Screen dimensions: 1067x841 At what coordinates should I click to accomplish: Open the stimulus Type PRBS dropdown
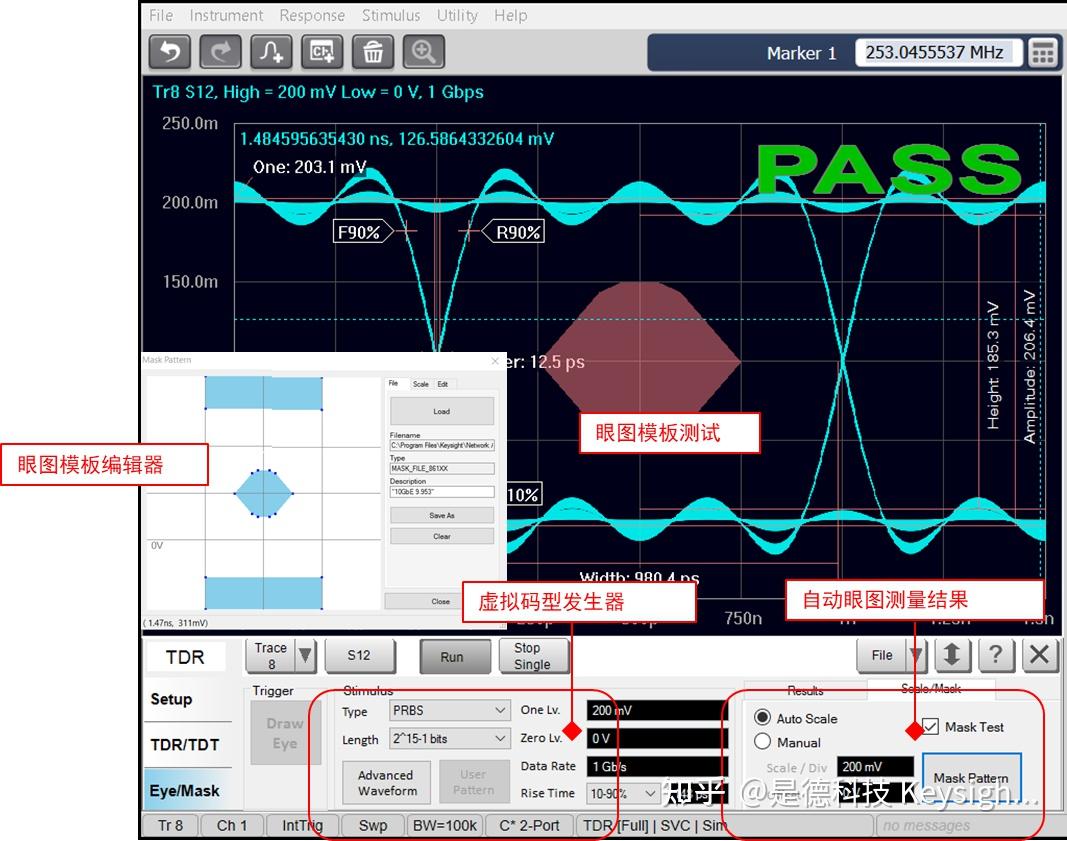449,711
